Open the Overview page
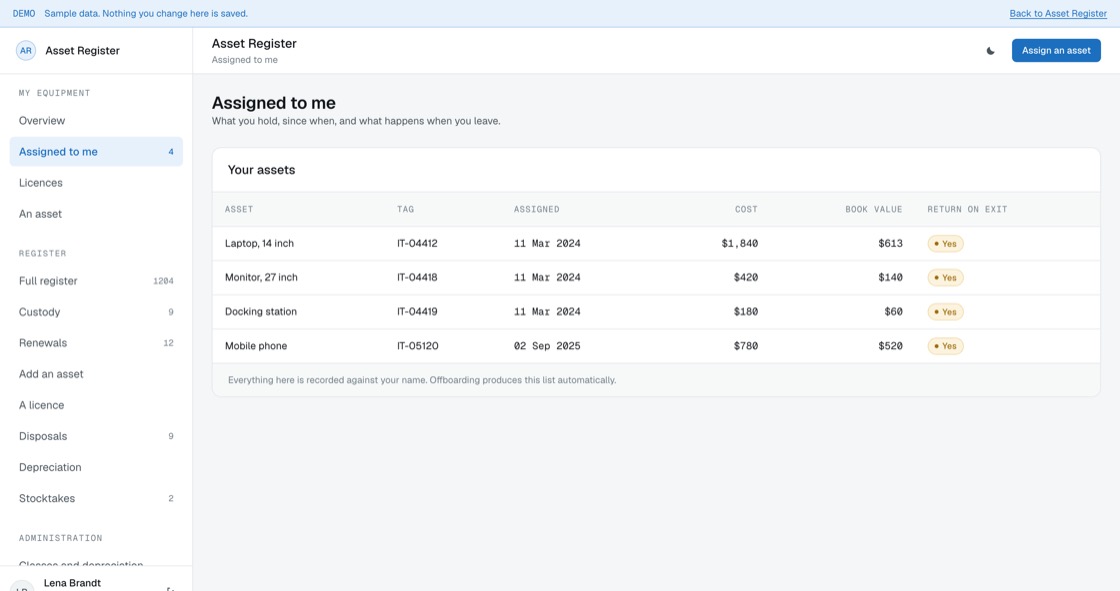The width and height of the screenshot is (1120, 591). point(96,121)
